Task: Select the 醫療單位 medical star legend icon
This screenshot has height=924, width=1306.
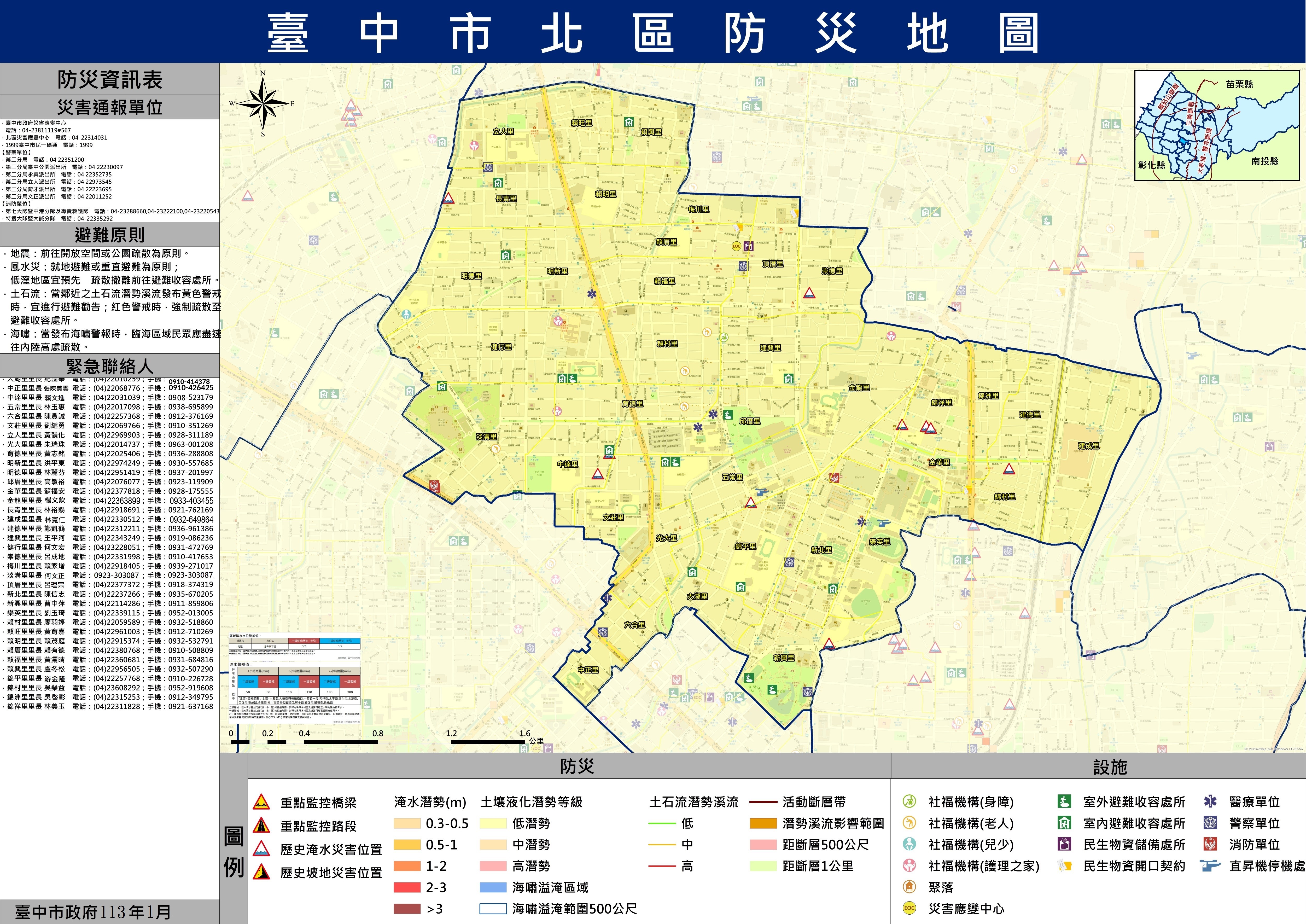Action: coord(1210,802)
